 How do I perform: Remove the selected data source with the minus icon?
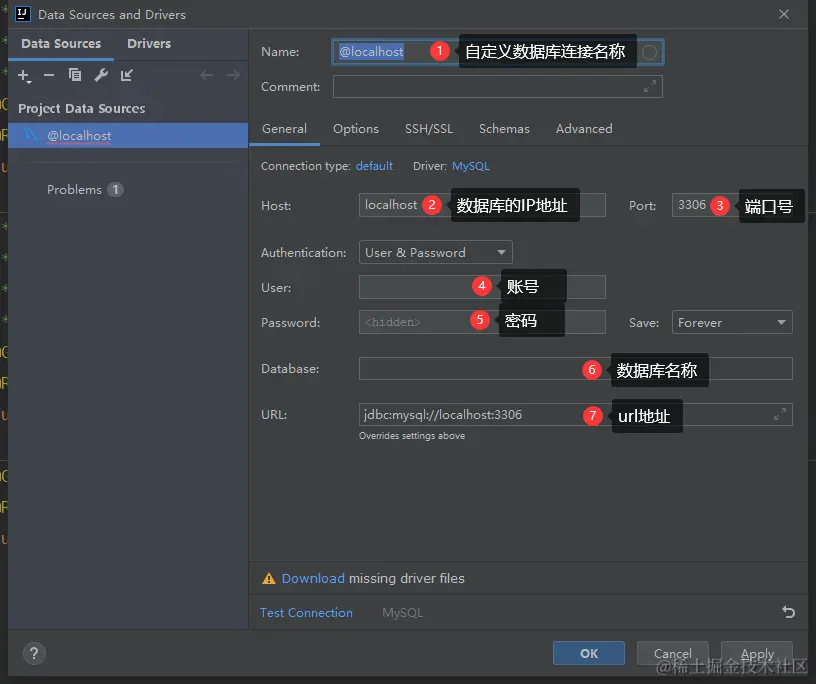pyautogui.click(x=49, y=75)
